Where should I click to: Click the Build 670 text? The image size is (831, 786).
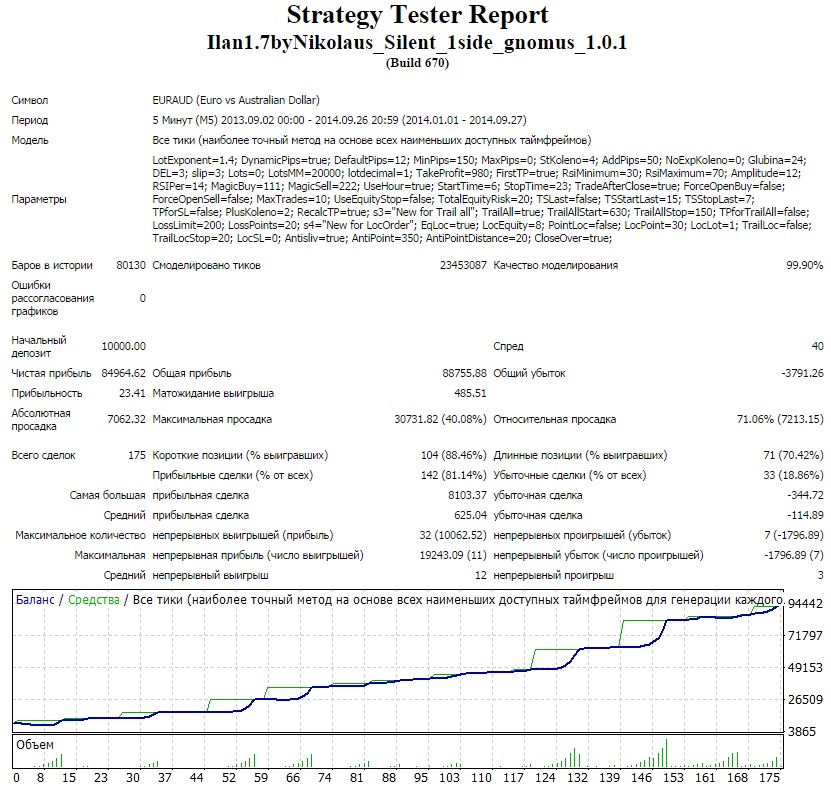pos(418,63)
